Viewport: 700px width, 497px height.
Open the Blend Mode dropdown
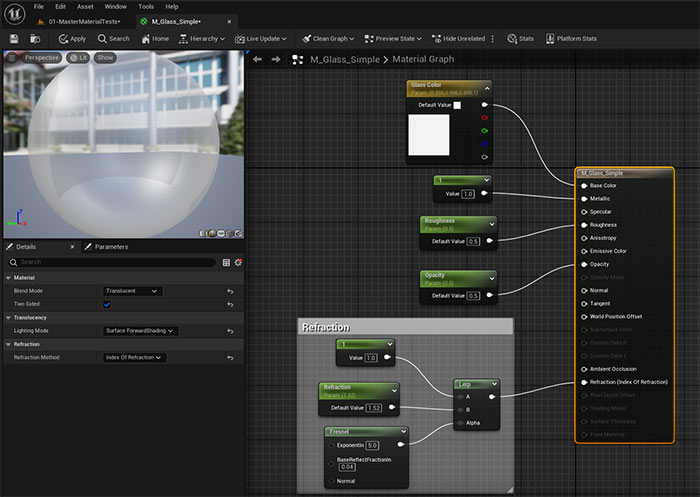click(132, 291)
